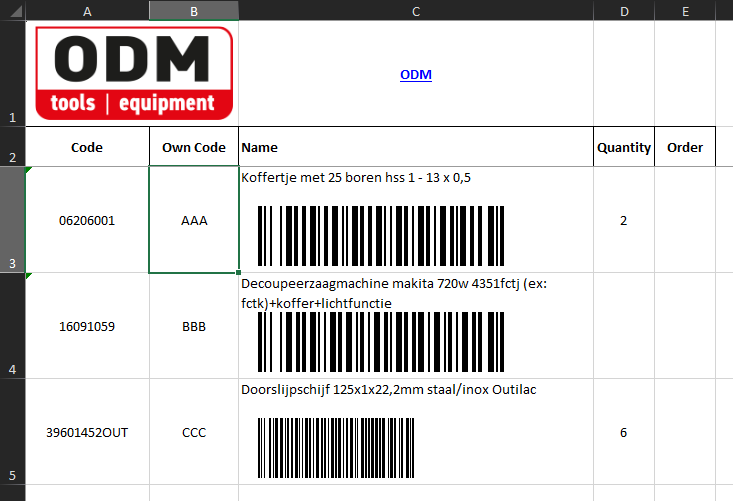This screenshot has width=733, height=501.
Task: Click the Code header cell
Action: point(87,147)
